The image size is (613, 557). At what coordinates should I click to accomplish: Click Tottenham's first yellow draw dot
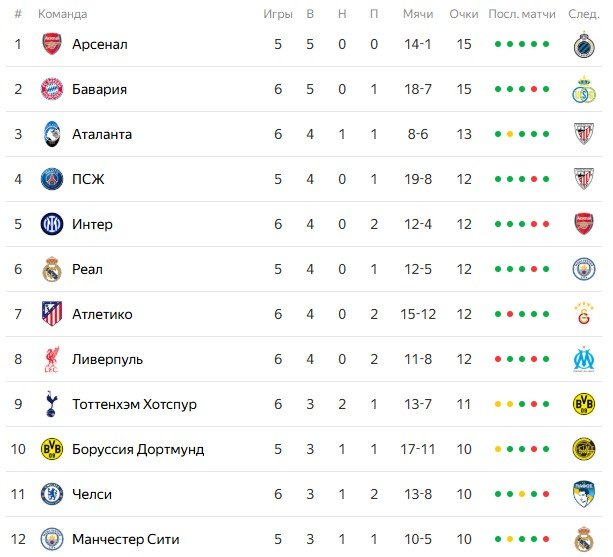coord(498,405)
